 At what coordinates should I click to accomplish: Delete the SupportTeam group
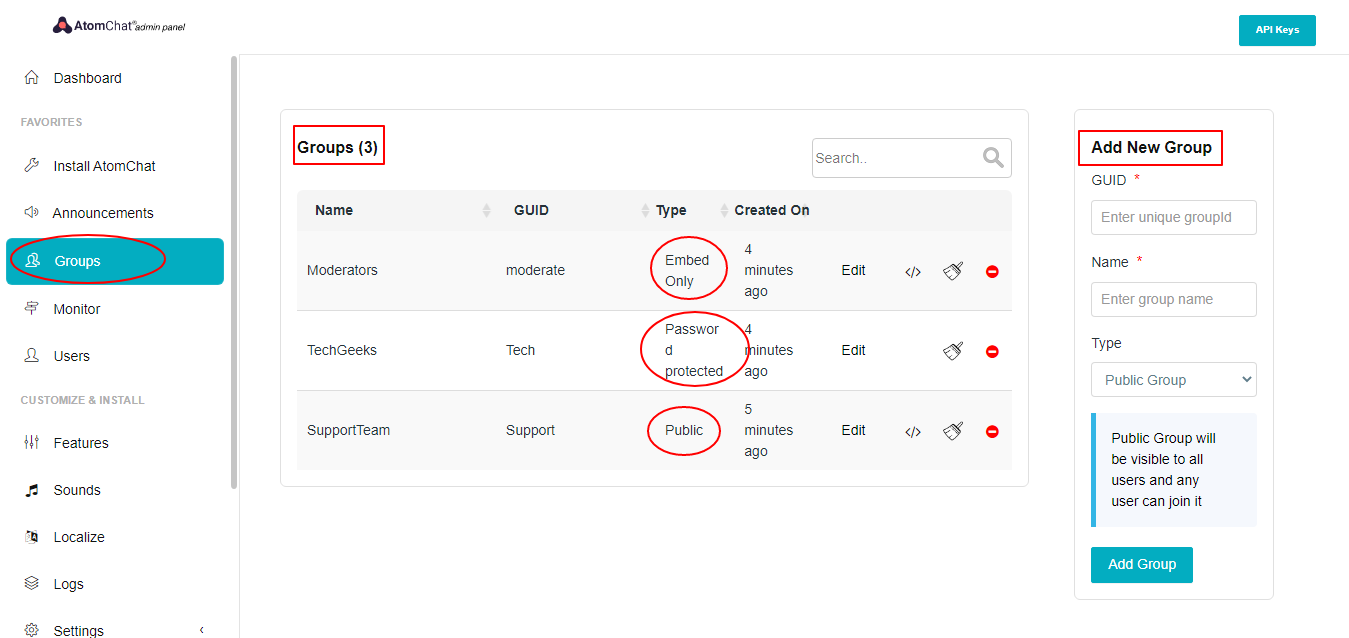pos(992,431)
